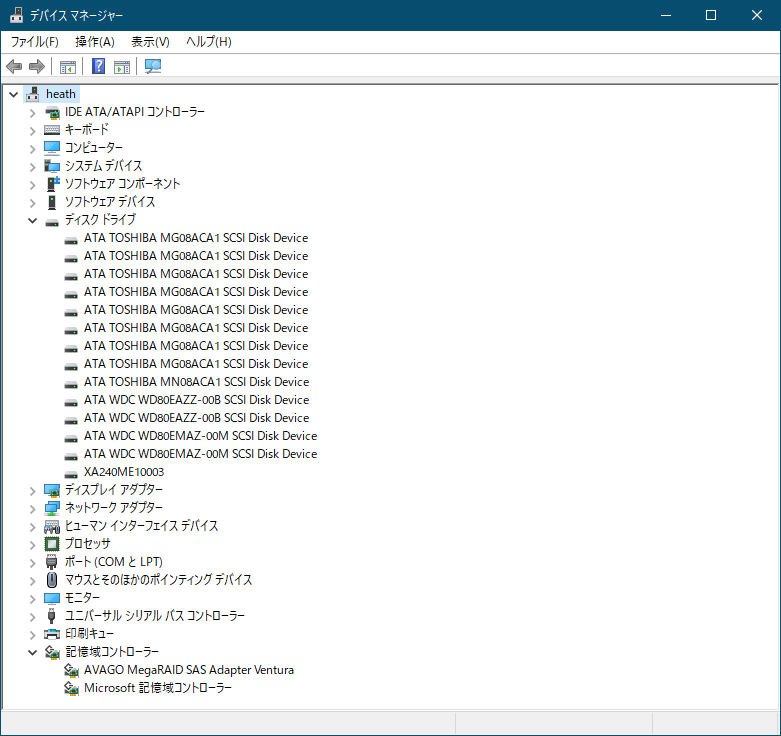Image resolution: width=781 pixels, height=736 pixels.
Task: Click the mouse pointing devices icon
Action: [52, 580]
